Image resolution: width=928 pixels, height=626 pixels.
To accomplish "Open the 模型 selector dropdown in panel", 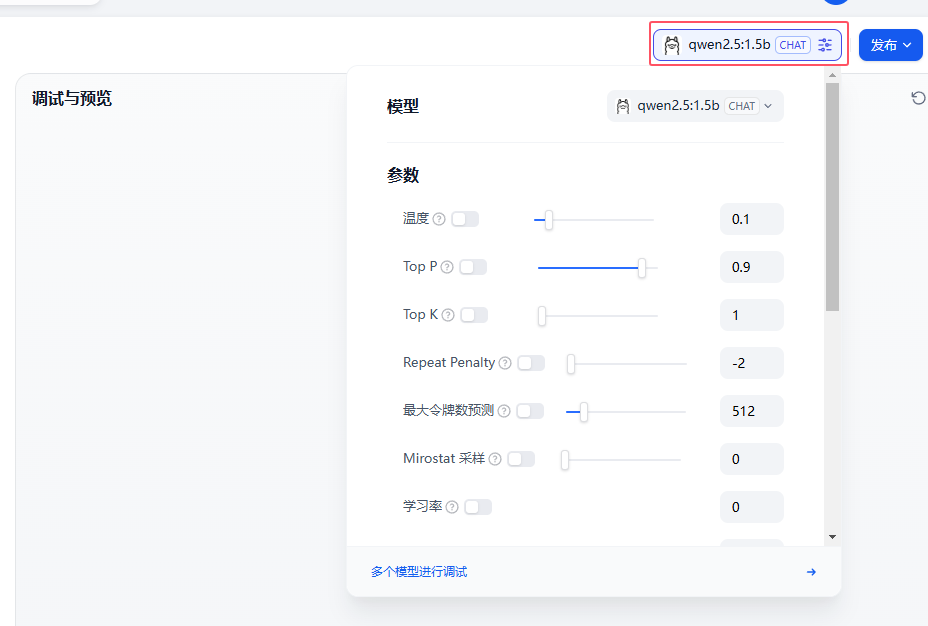I will [x=695, y=106].
